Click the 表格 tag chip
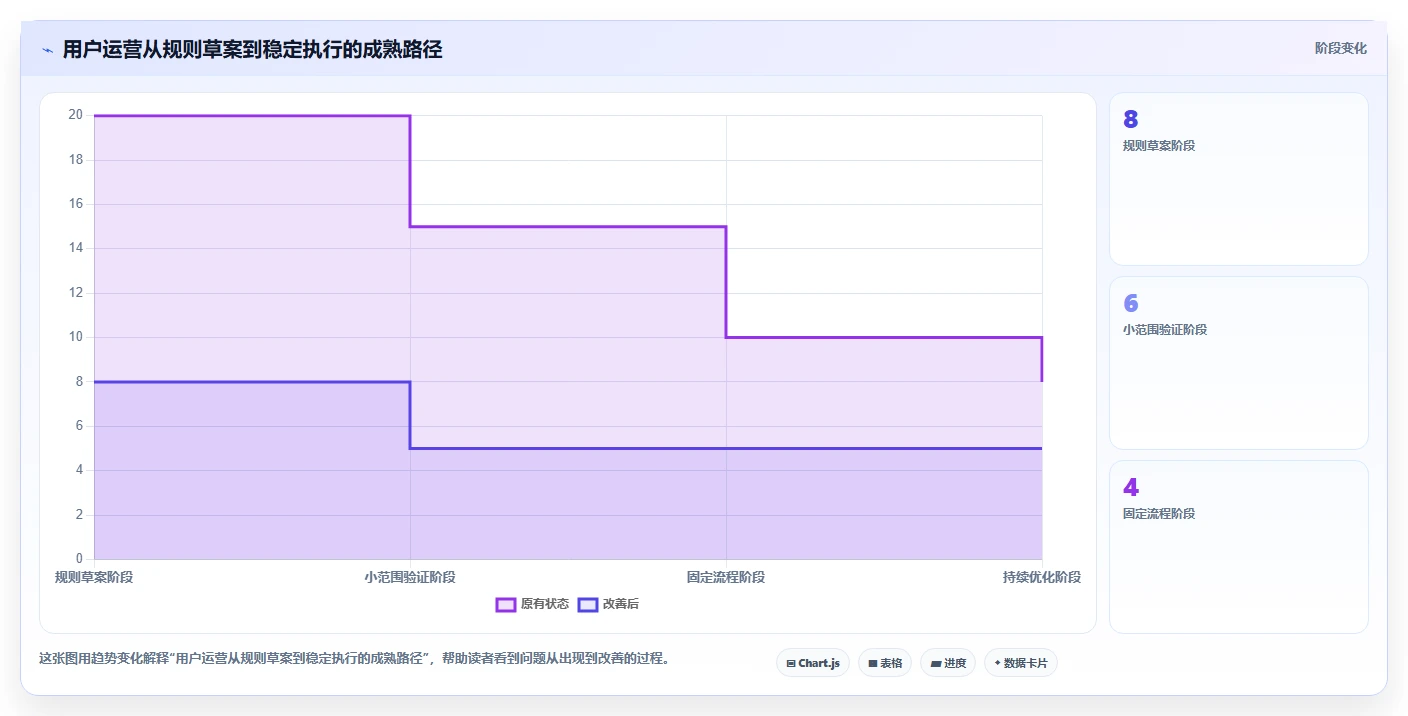Viewport: 1408px width, 716px height. [x=885, y=663]
